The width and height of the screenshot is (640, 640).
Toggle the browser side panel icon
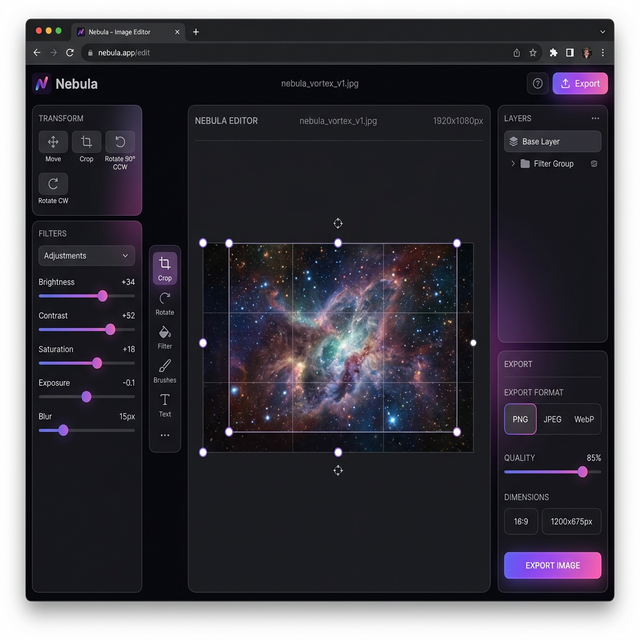pos(570,53)
